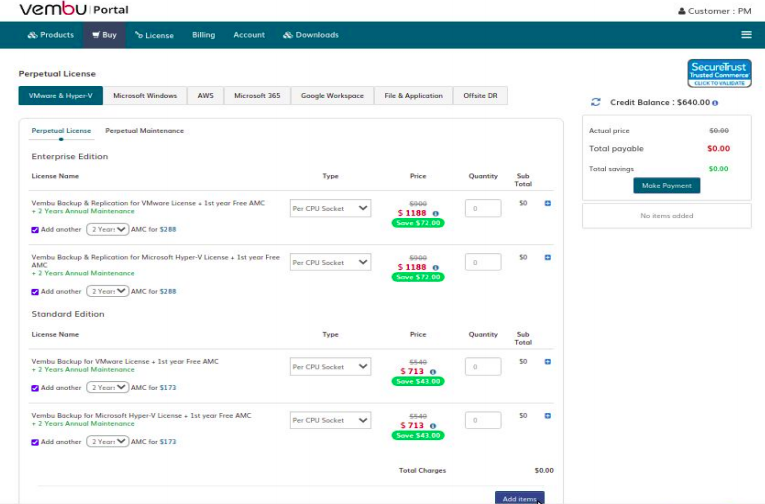The height and width of the screenshot is (504, 765).
Task: Open Type dropdown for Vembu Backup for VMware
Action: coord(330,367)
